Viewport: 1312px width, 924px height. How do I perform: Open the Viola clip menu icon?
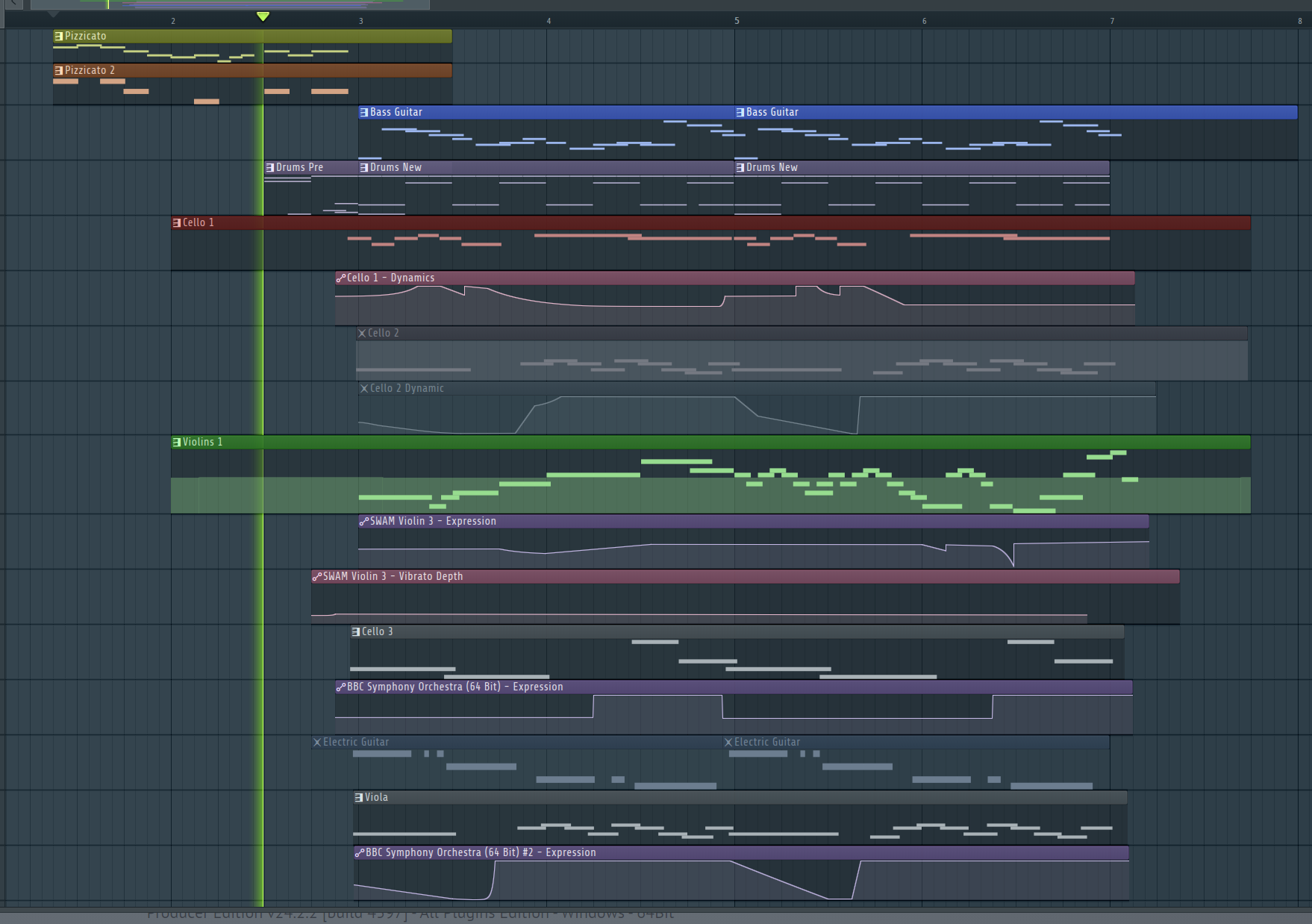[x=359, y=797]
